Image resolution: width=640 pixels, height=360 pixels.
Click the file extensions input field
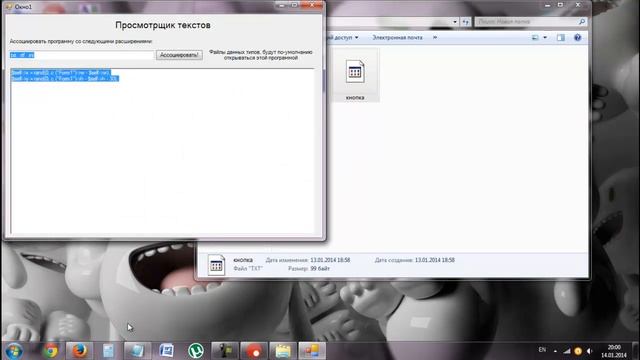click(82, 55)
